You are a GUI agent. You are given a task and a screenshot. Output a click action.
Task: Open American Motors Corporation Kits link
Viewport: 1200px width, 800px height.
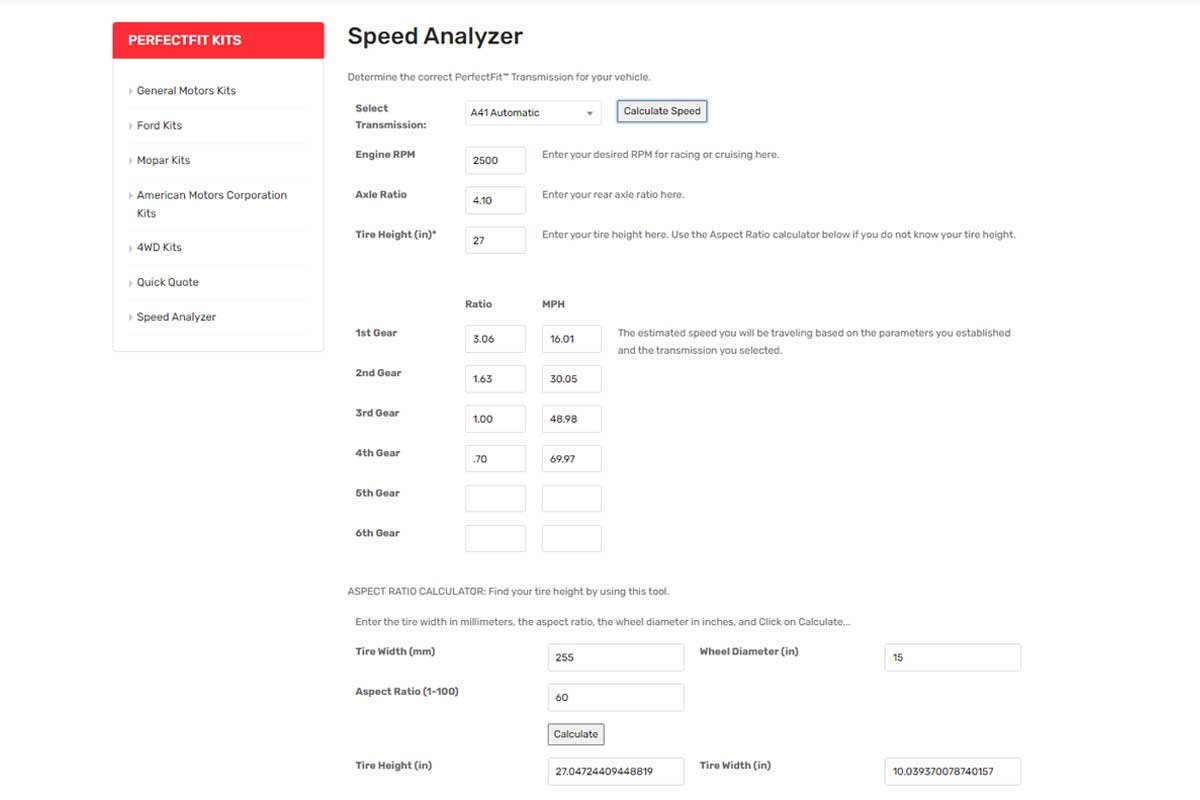coord(211,196)
